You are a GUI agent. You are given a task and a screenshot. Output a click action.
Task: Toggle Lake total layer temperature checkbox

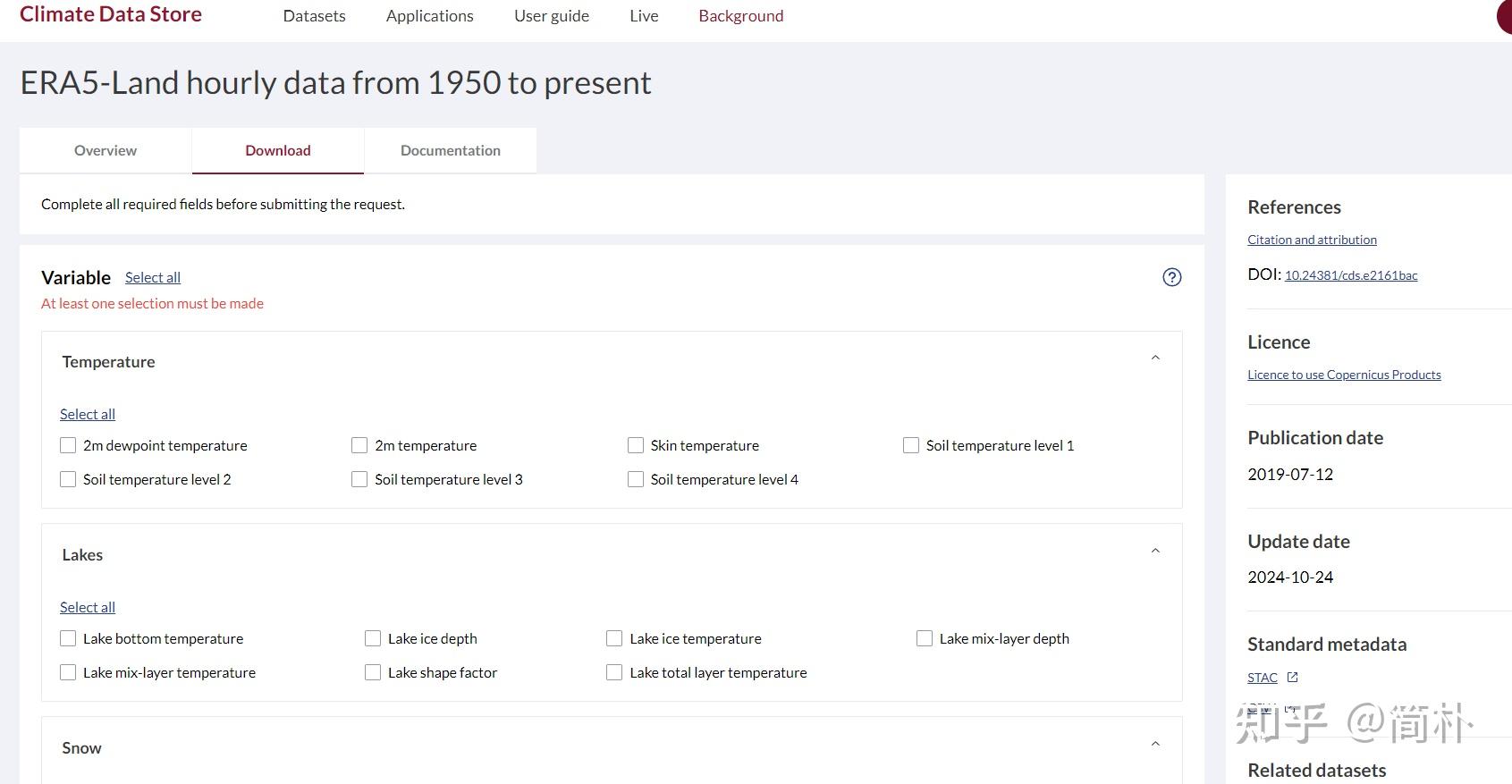(614, 672)
